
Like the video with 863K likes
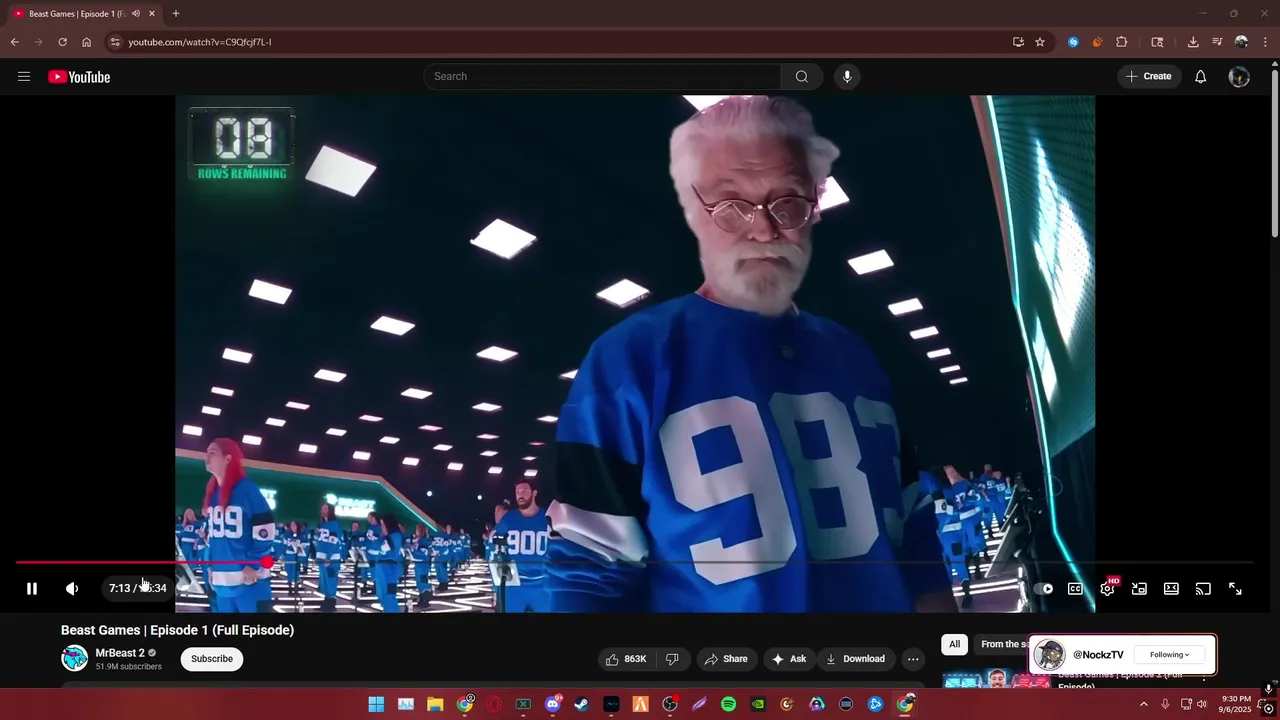[628, 659]
